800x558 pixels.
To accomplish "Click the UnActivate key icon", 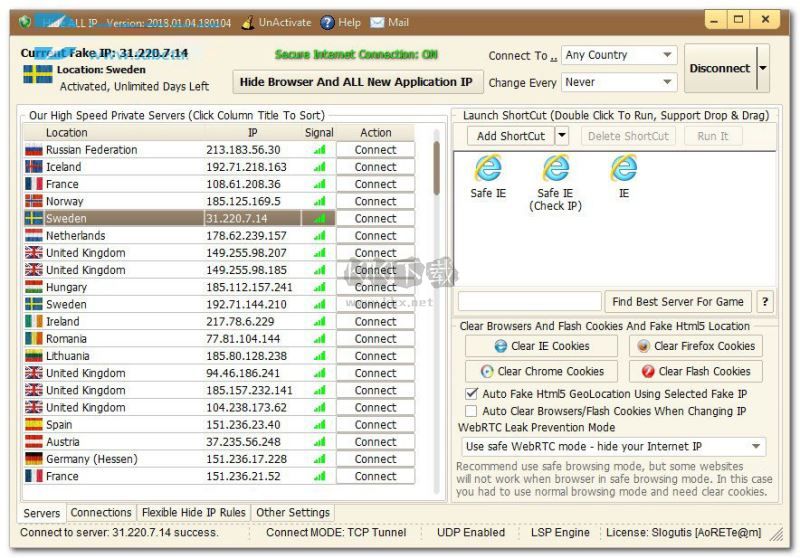I will 248,23.
